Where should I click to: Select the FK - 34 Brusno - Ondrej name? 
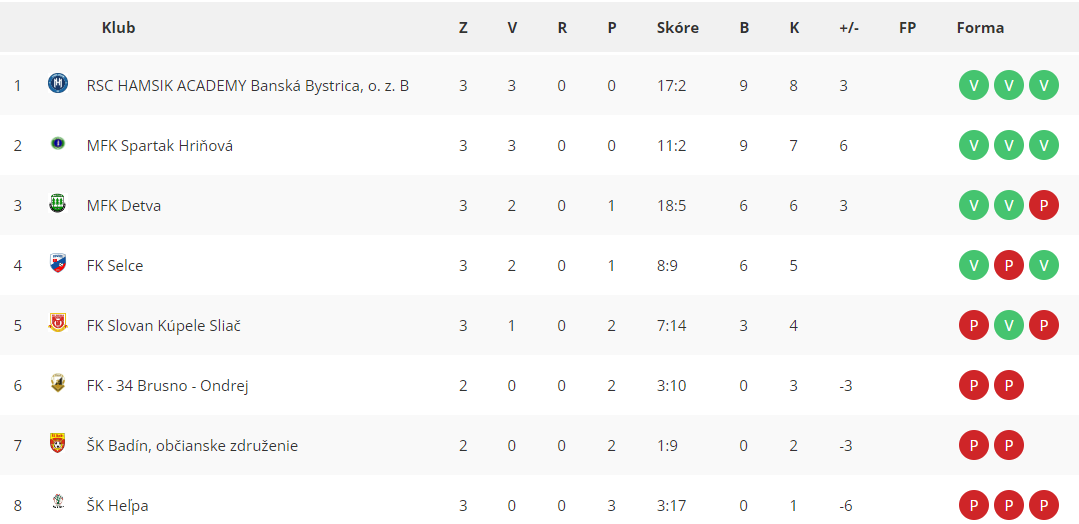click(x=167, y=386)
